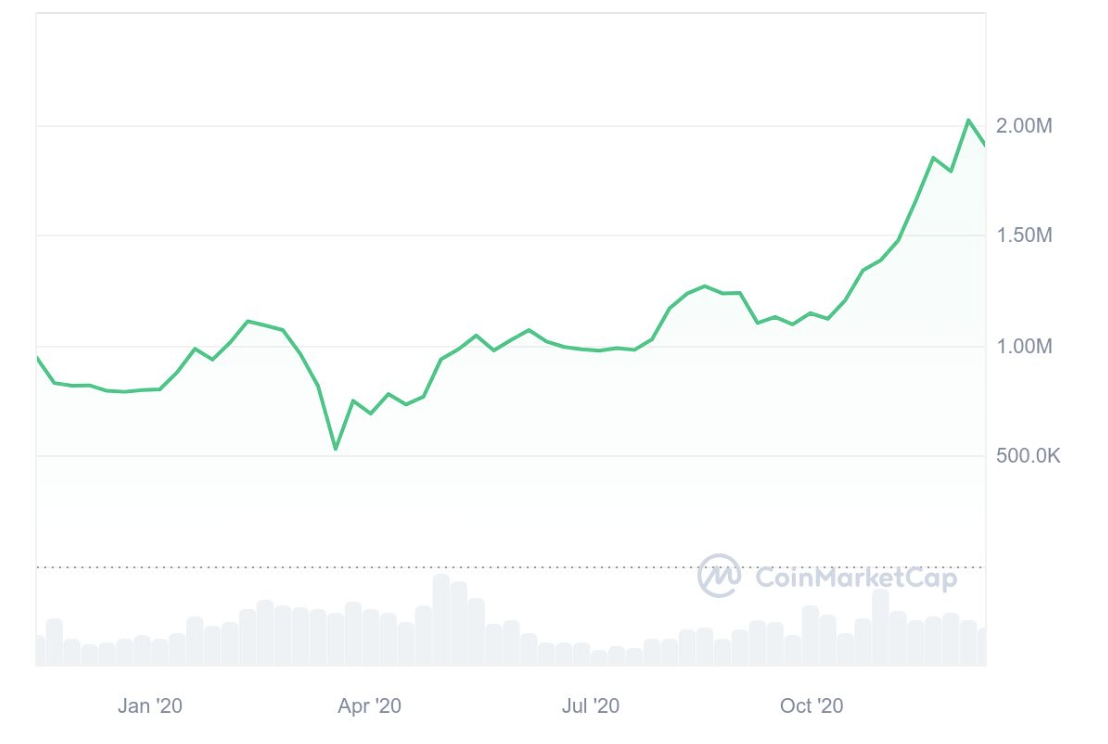1108x744 pixels.
Task: Click the Apr '20 axis label
Action: coord(370,705)
